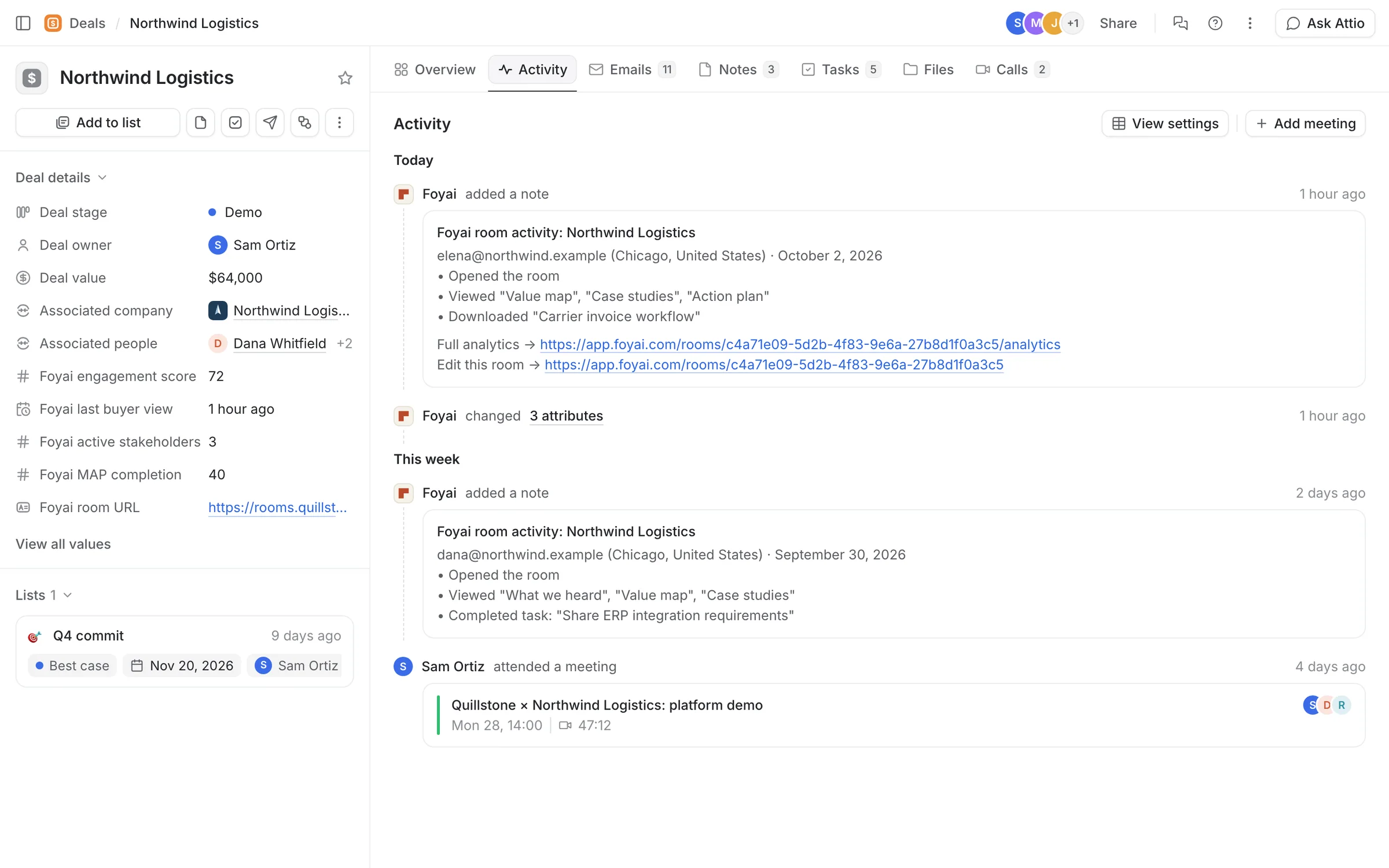Open the platform demo meeting card
The width and height of the screenshot is (1389, 868).
coord(894,715)
